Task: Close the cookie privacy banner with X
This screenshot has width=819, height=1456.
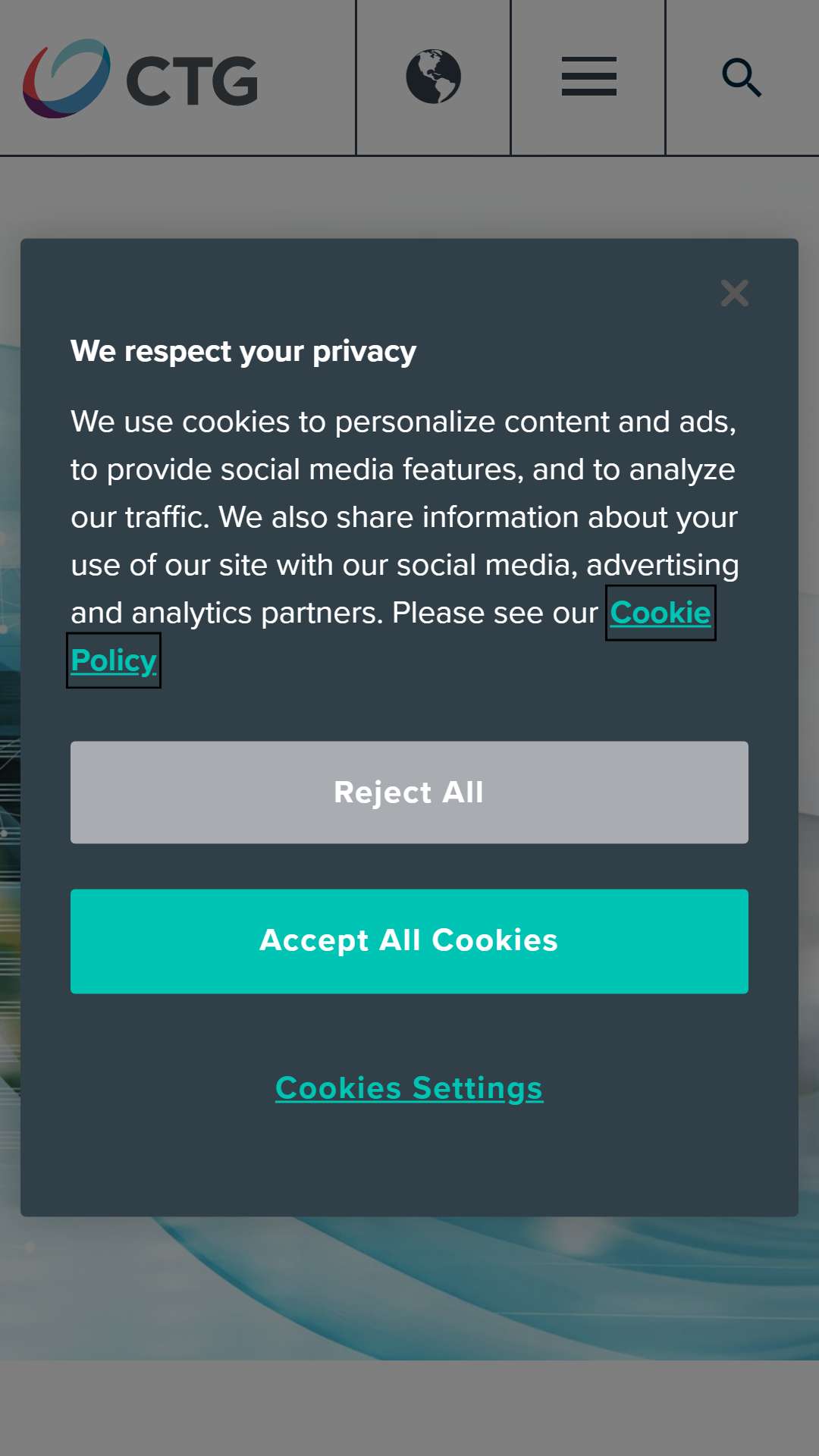Action: pos(734,293)
